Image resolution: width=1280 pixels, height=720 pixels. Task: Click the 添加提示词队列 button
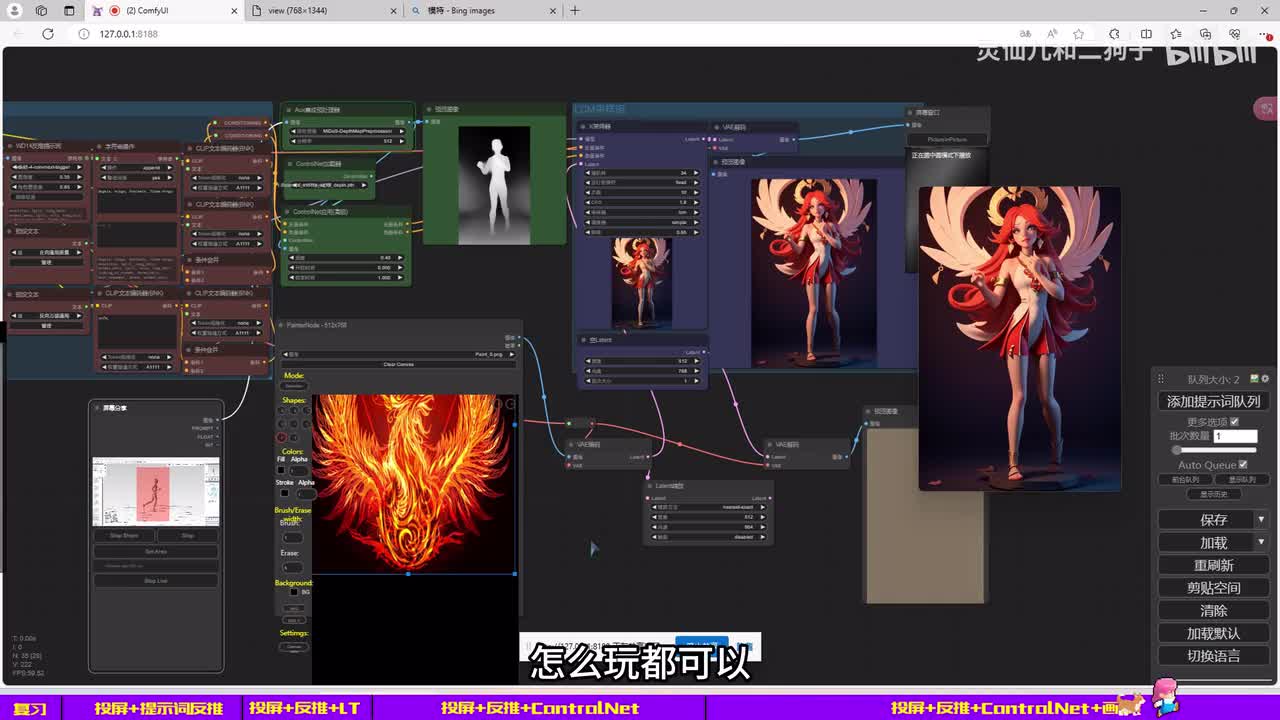[1213, 401]
